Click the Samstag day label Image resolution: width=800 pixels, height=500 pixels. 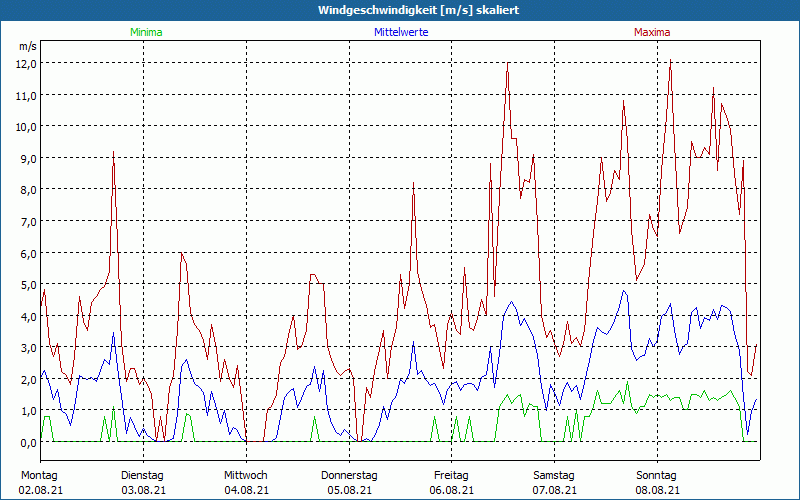(554, 475)
